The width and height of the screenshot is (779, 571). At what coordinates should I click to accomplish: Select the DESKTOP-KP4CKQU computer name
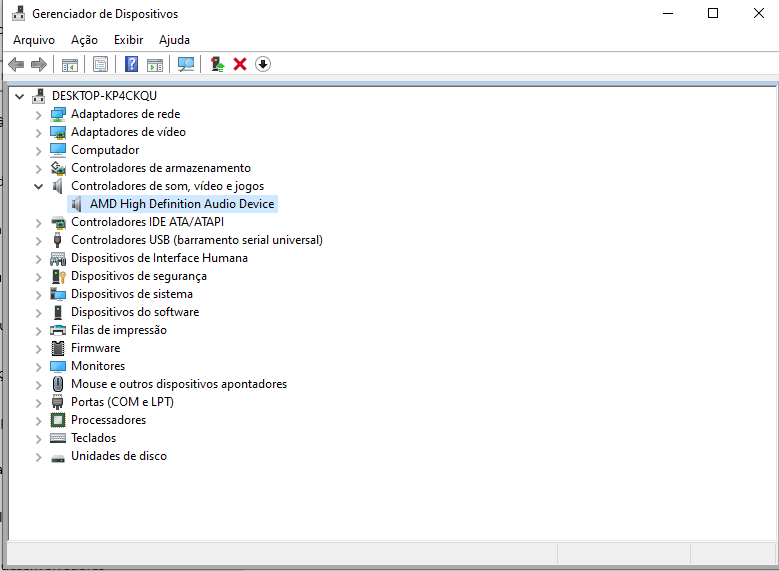coord(104,96)
